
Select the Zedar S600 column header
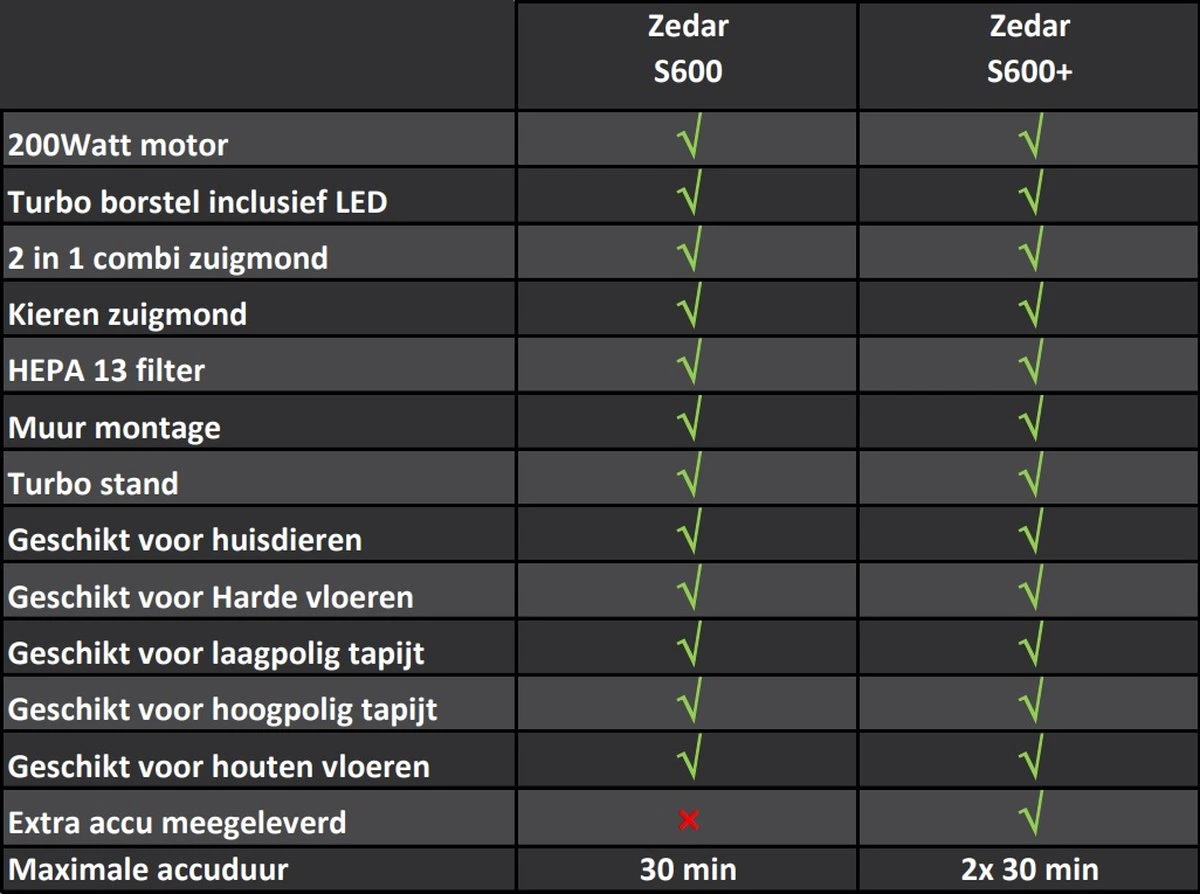687,50
